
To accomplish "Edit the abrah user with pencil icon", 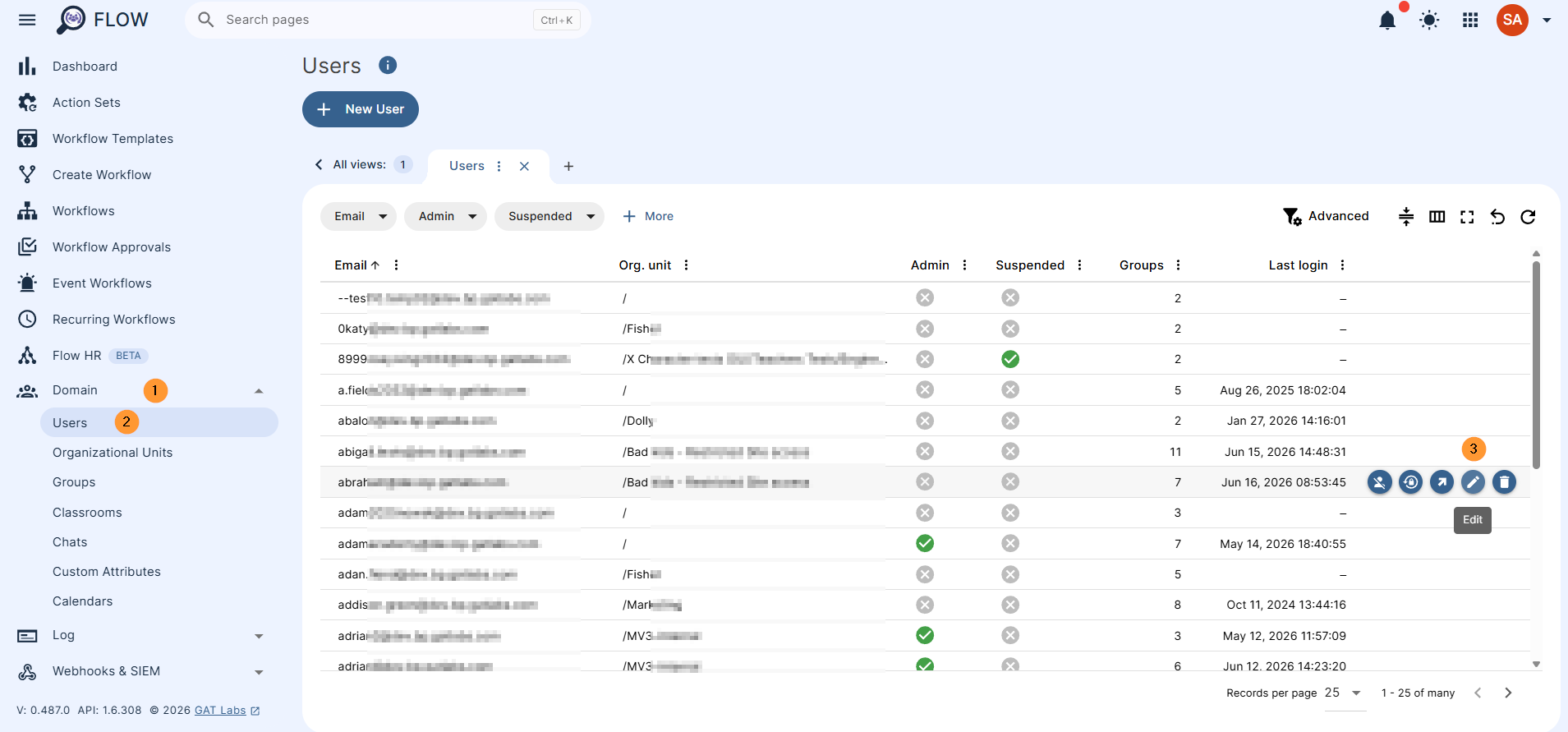I will (x=1473, y=482).
